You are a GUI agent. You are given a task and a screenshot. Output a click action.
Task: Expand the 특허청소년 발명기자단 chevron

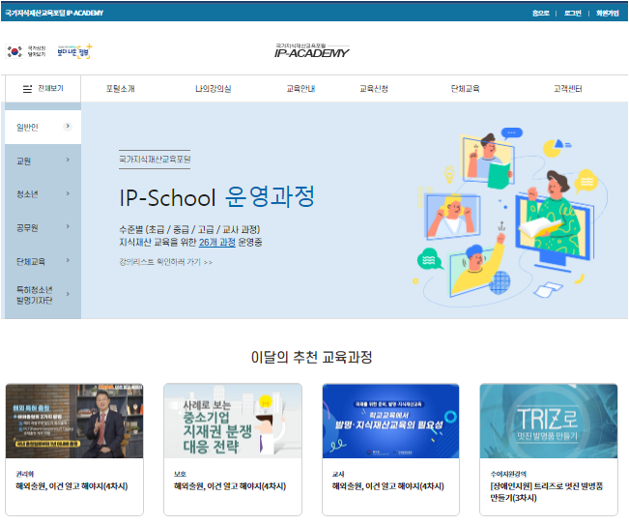click(68, 294)
